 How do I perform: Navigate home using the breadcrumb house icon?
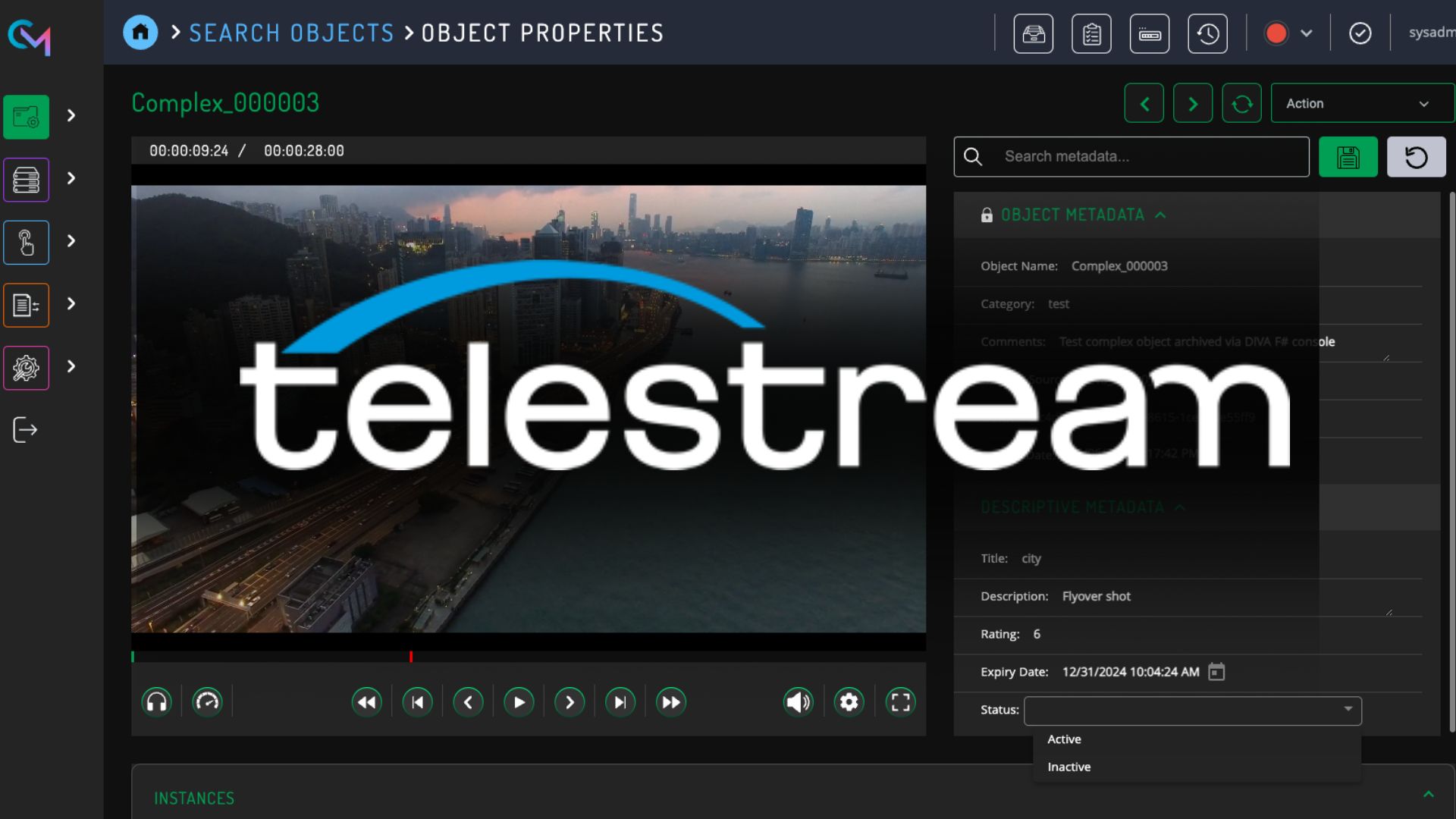tap(140, 33)
